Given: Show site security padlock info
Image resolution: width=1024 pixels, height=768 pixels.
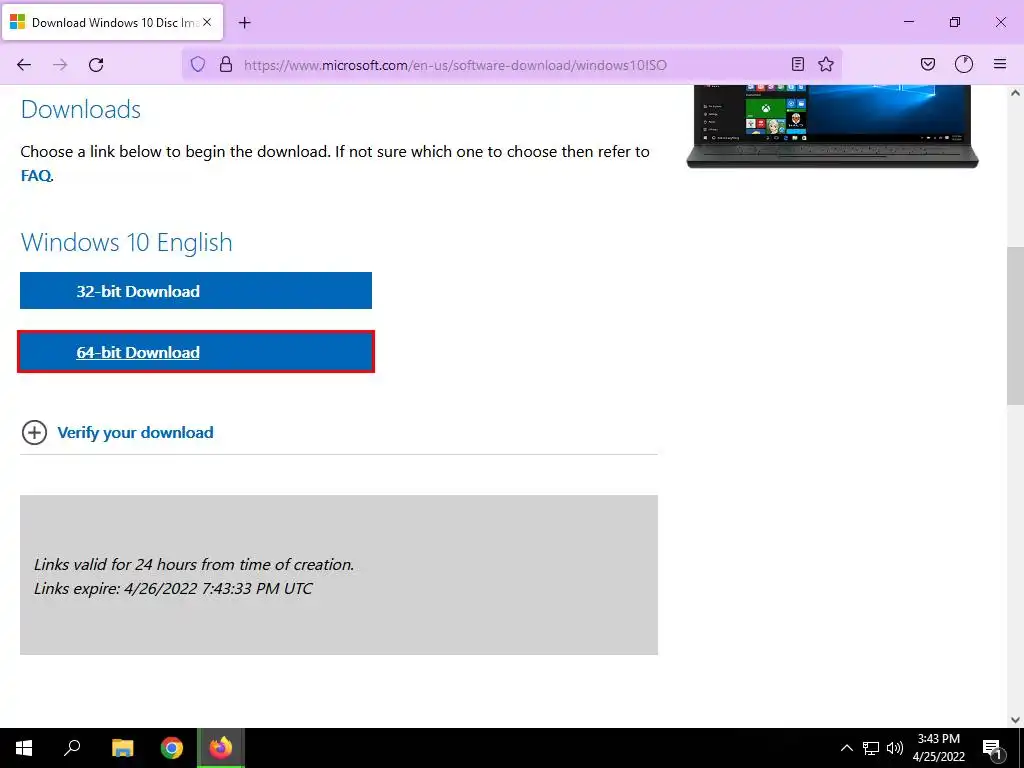Looking at the screenshot, I should pos(226,64).
